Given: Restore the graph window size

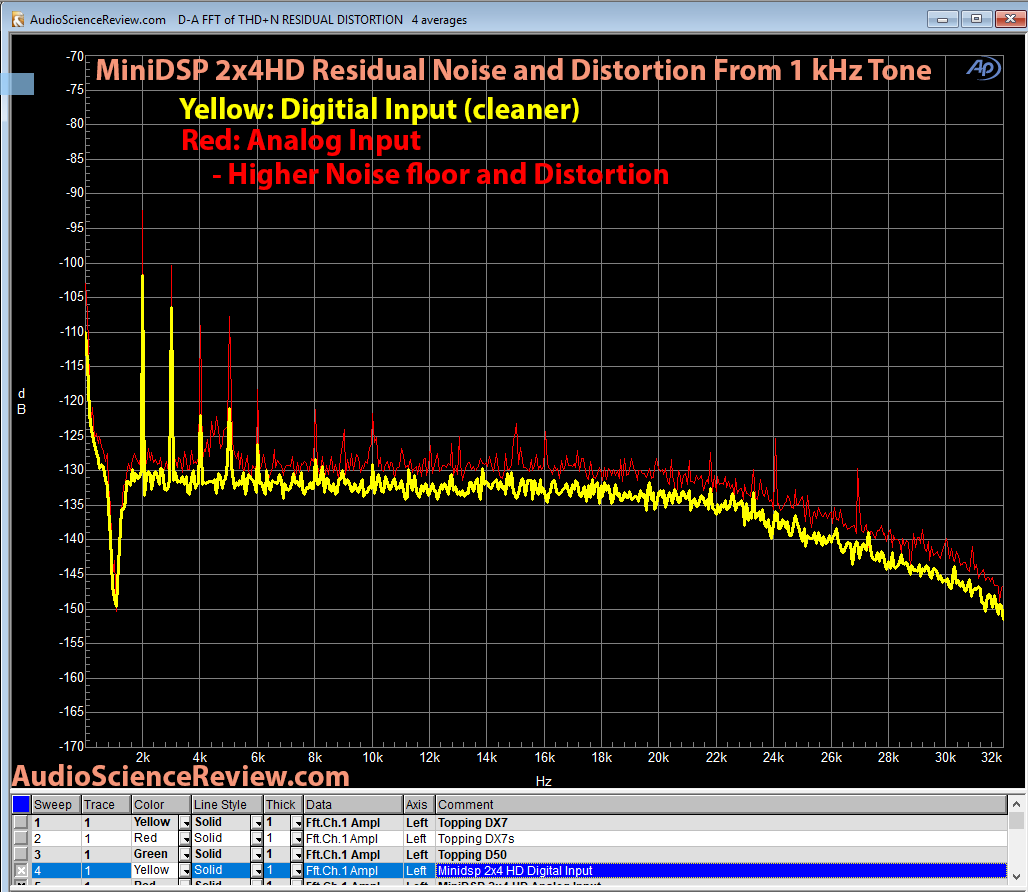Looking at the screenshot, I should tap(976, 19).
